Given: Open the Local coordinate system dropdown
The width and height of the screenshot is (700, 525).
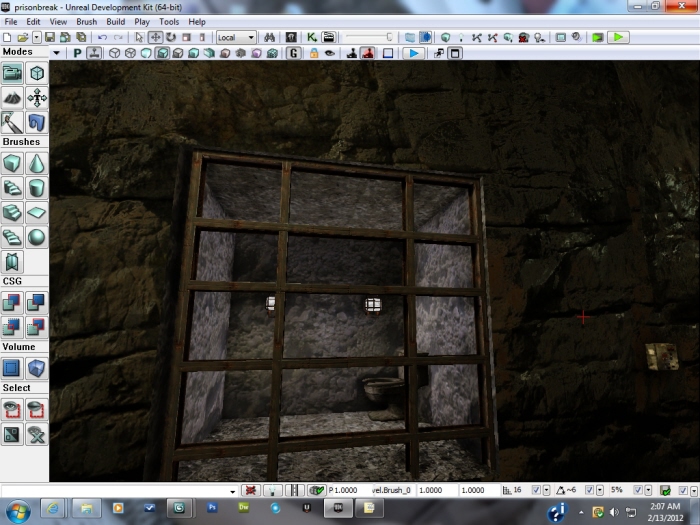Looking at the screenshot, I should [x=236, y=37].
